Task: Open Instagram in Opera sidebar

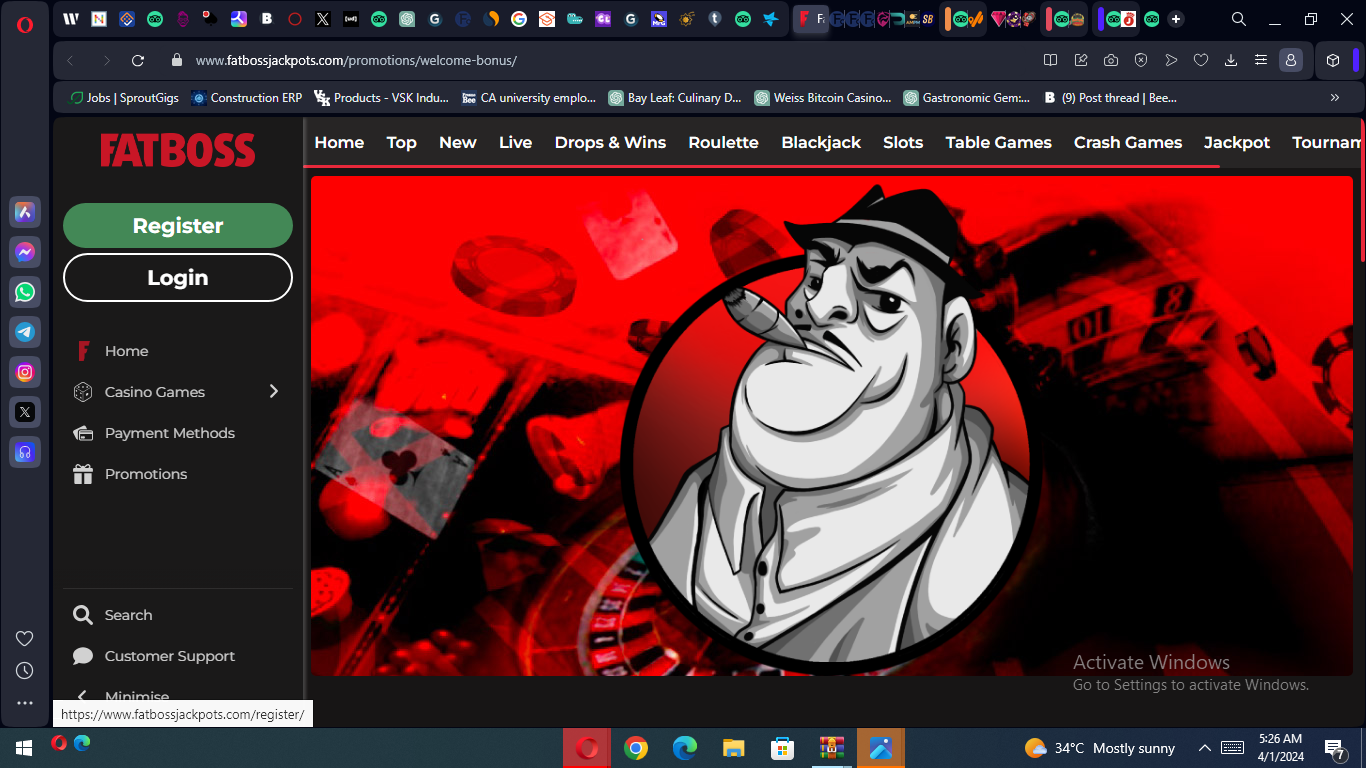Action: coord(25,372)
